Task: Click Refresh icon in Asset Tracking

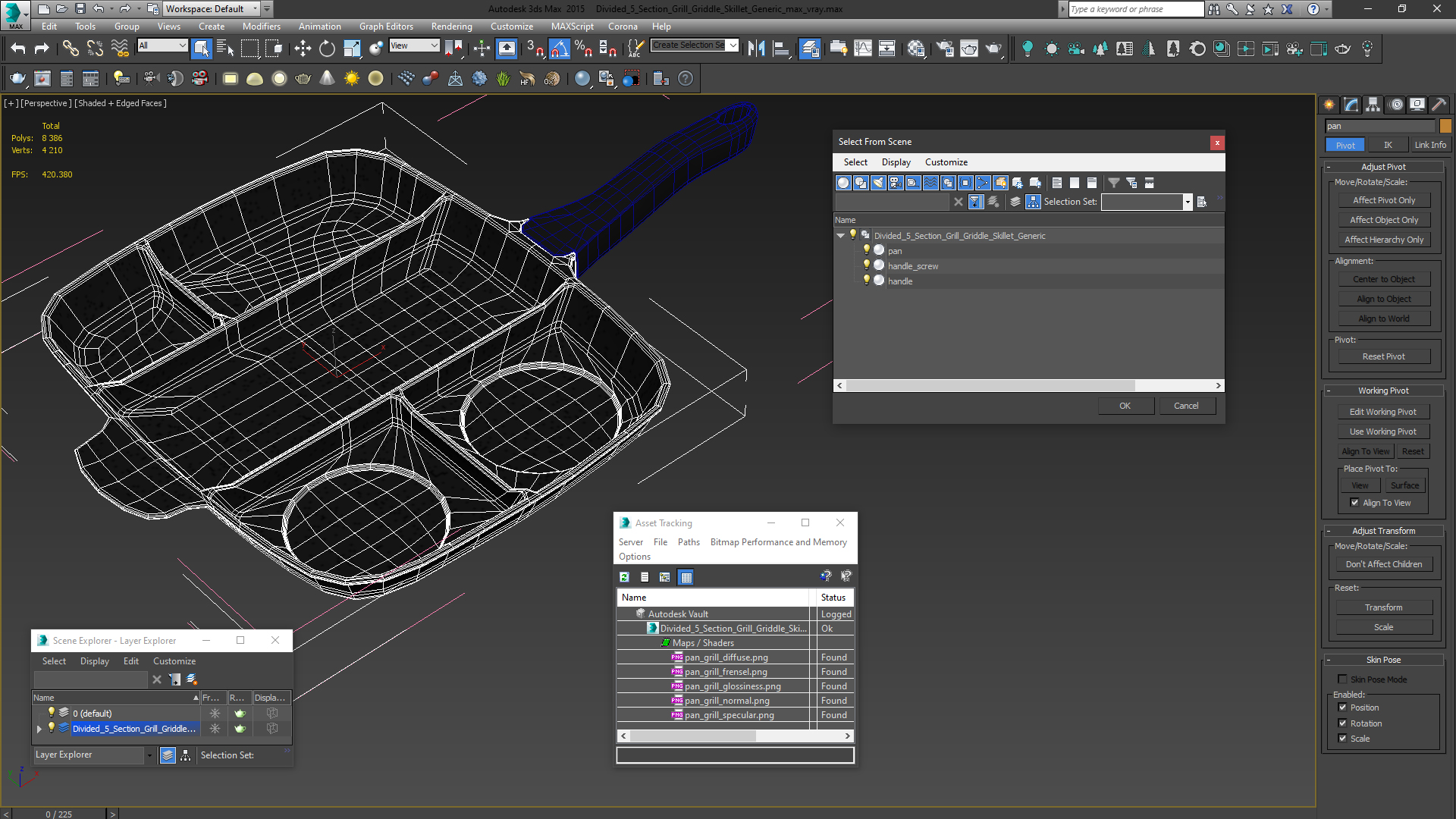Action: tap(624, 577)
